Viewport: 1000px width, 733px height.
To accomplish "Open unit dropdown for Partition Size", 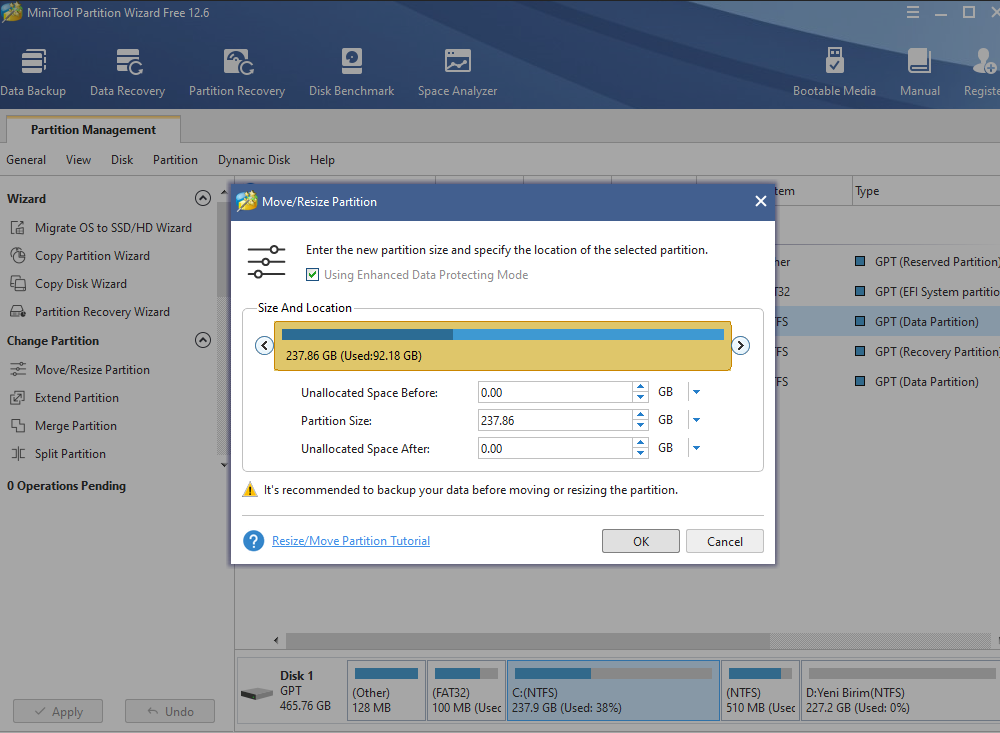I will pyautogui.click(x=696, y=420).
